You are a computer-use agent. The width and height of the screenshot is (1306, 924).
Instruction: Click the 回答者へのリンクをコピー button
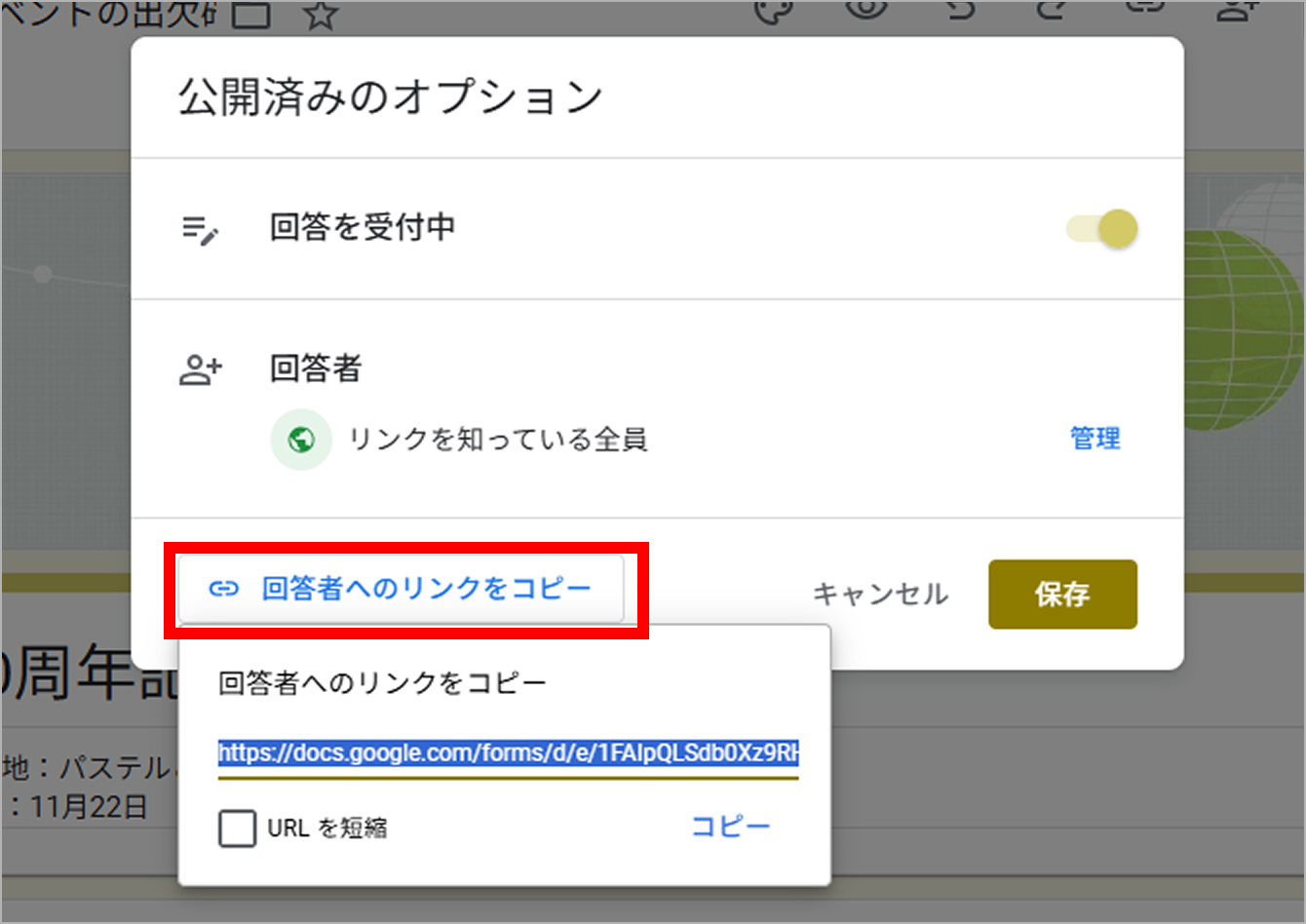click(401, 589)
